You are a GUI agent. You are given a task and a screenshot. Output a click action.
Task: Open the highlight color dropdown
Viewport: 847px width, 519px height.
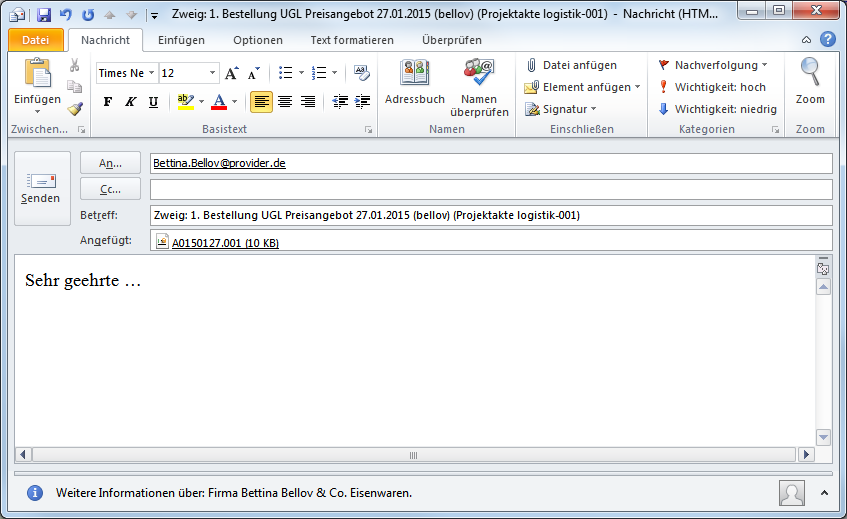pyautogui.click(x=201, y=102)
